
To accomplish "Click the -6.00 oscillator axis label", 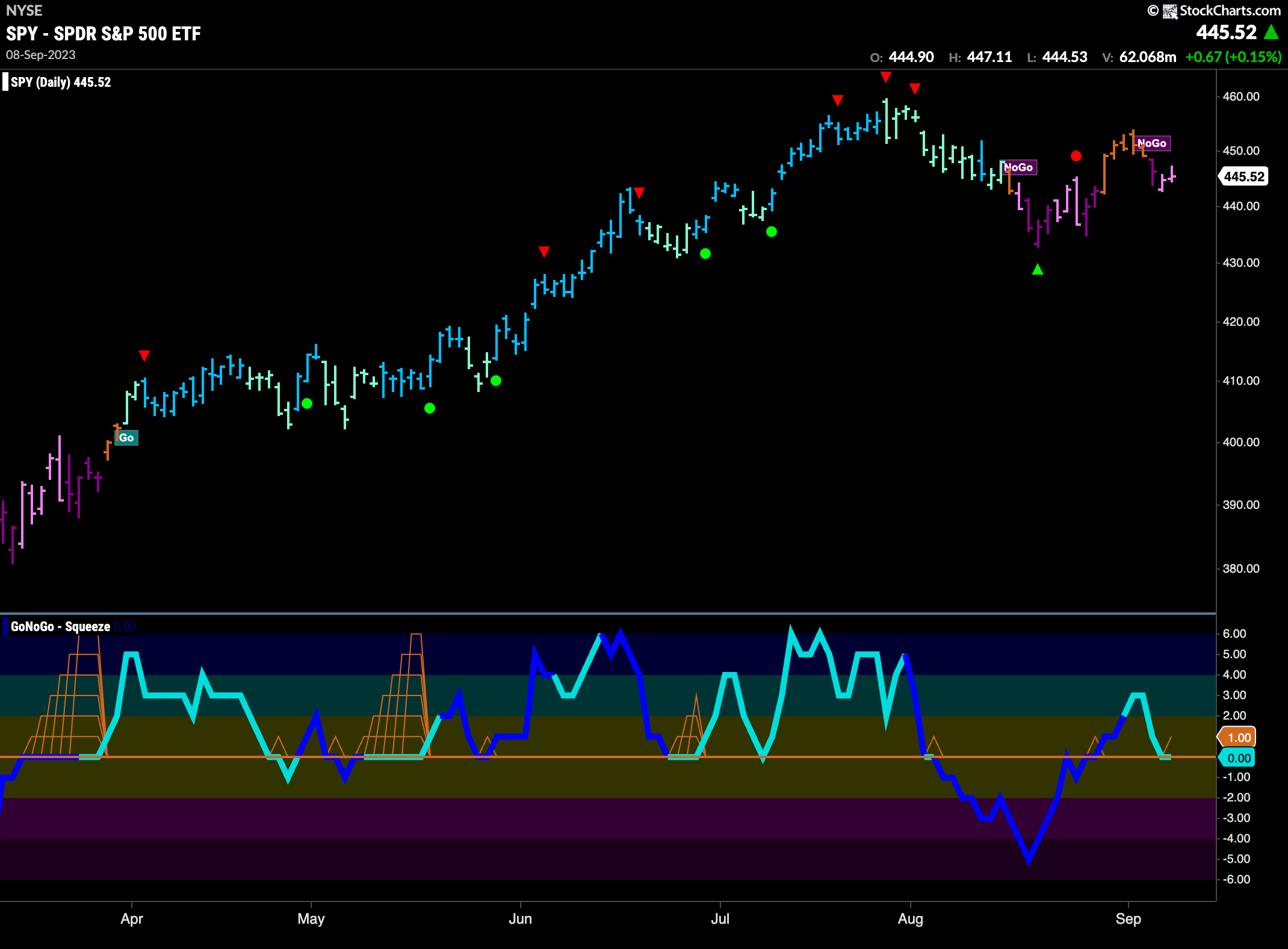I will coord(1236,879).
